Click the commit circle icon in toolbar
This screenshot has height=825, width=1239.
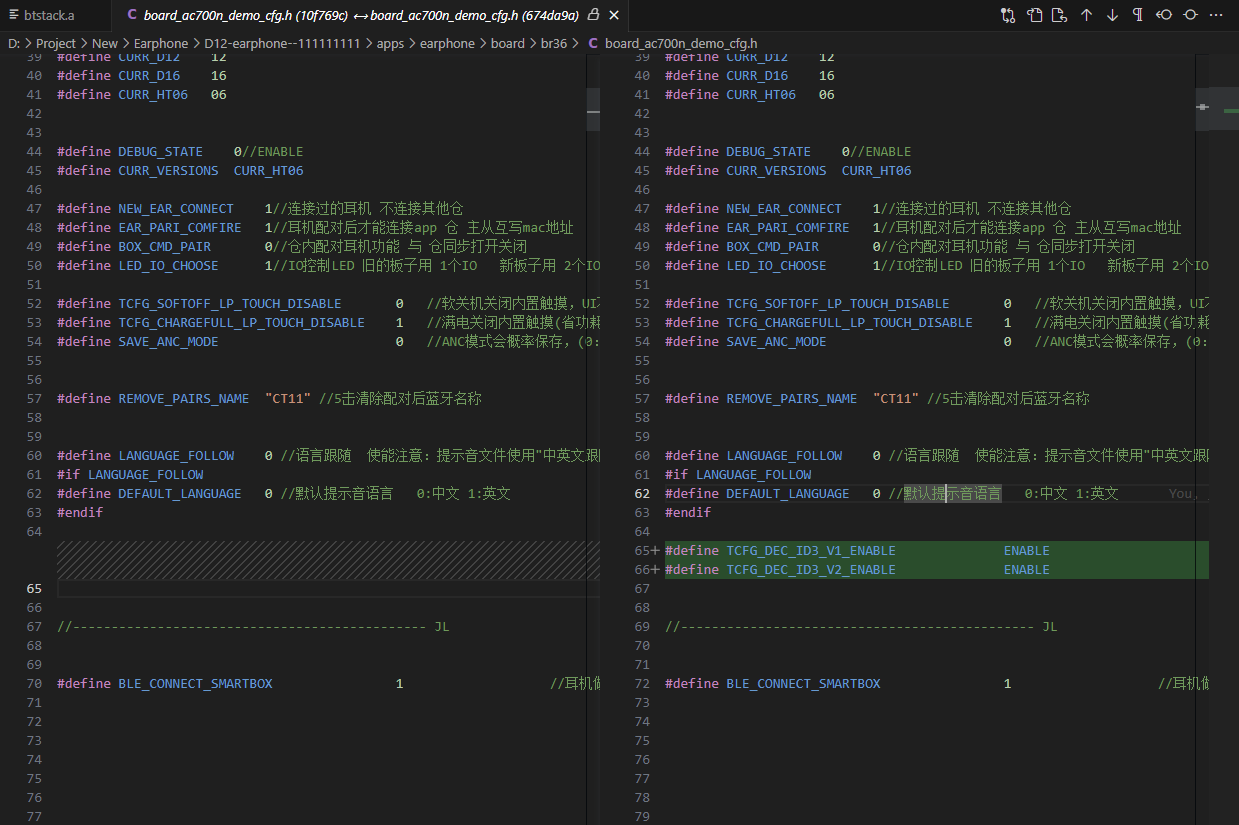coord(1190,15)
